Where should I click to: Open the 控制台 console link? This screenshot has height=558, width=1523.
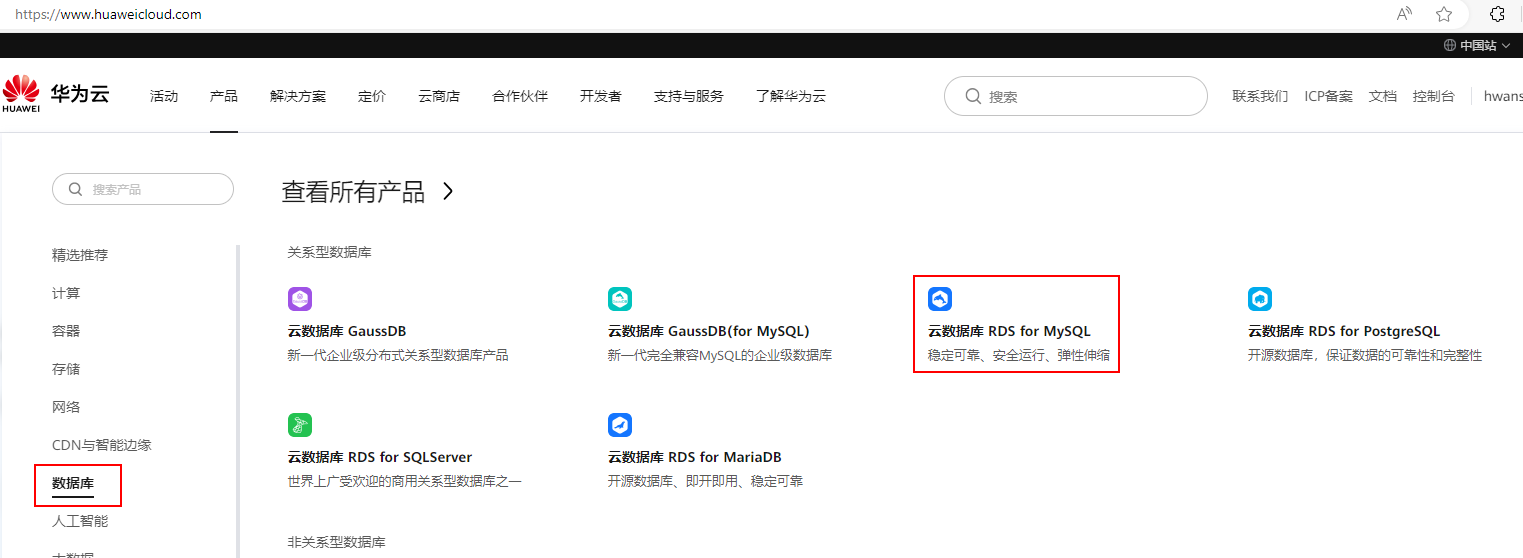click(1434, 96)
